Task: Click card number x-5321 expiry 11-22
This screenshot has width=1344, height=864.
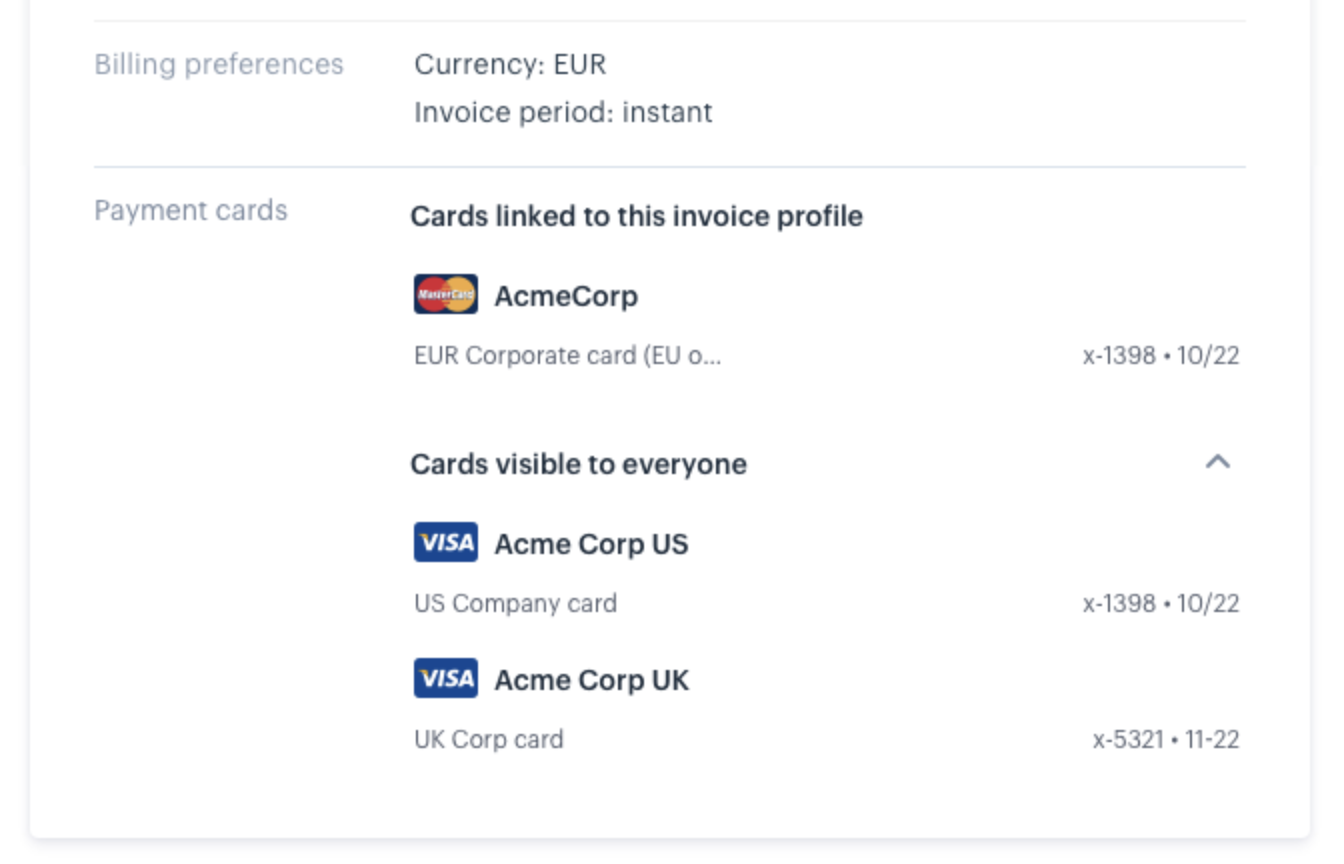Action: pos(1166,740)
